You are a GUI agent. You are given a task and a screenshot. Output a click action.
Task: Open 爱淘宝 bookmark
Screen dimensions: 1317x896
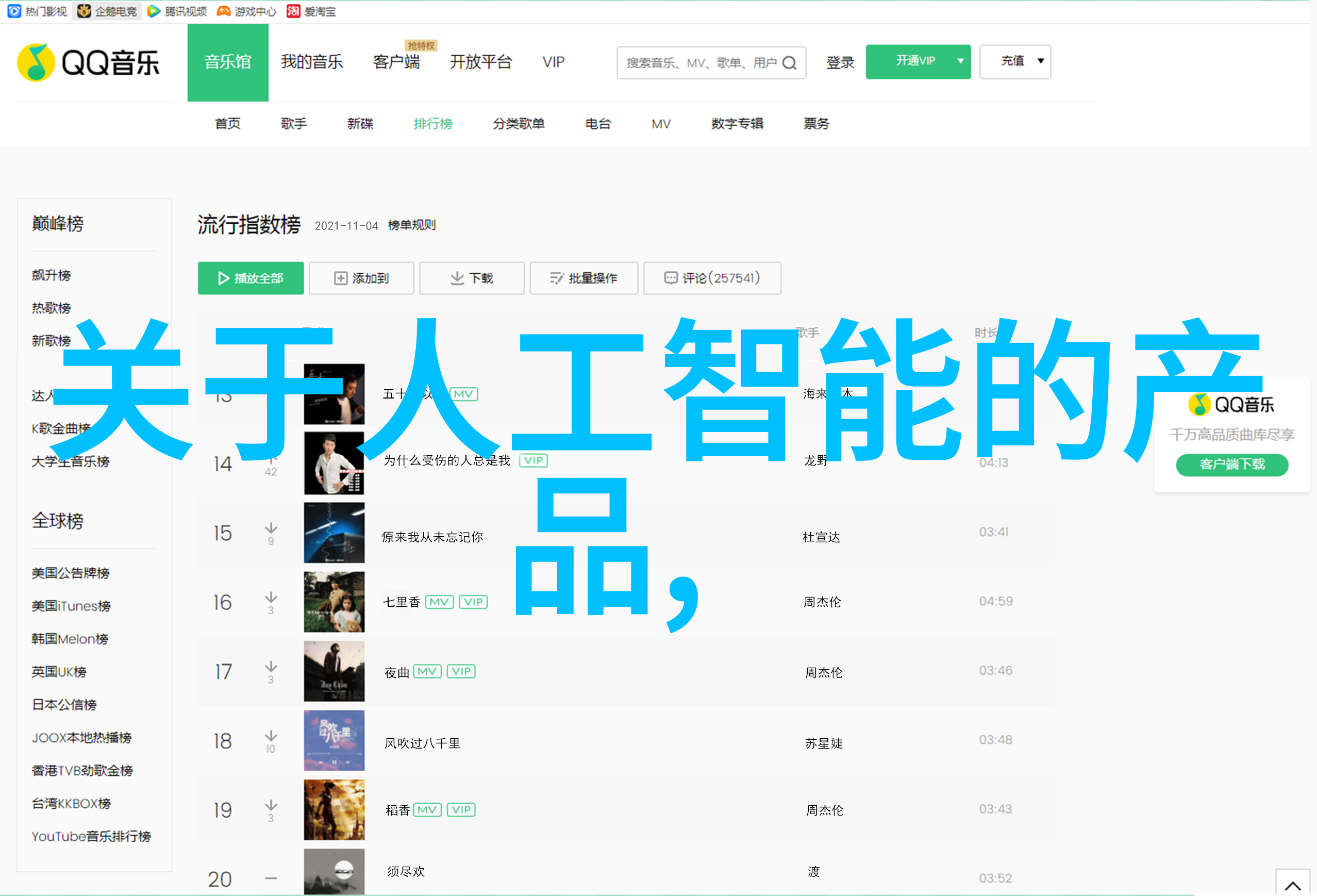pos(311,11)
